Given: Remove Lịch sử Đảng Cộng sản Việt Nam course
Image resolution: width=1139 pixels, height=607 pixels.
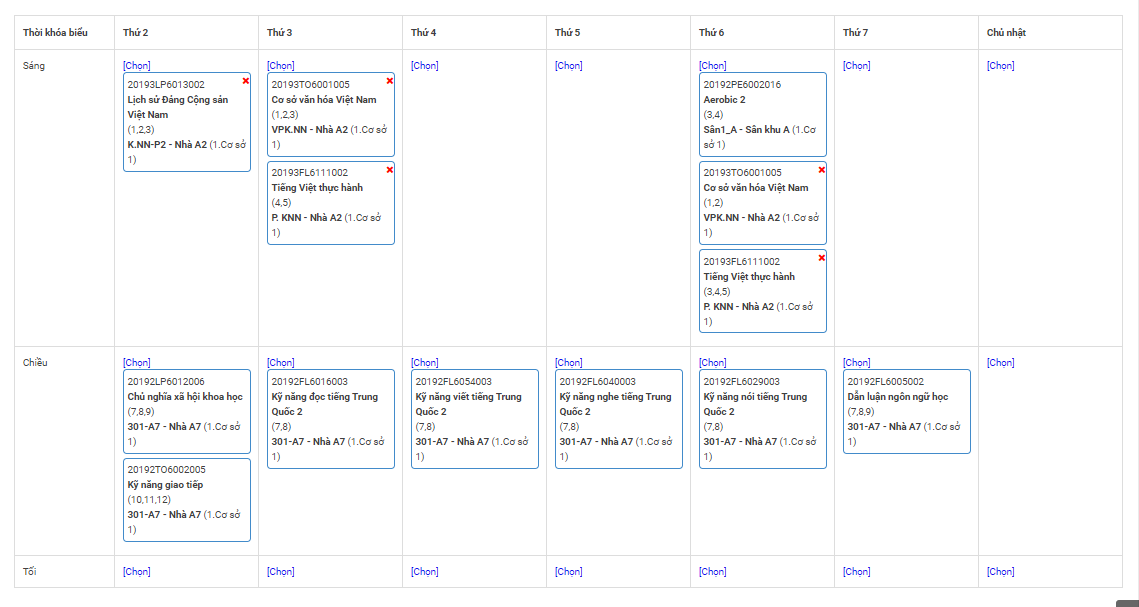Looking at the screenshot, I should pos(246,81).
